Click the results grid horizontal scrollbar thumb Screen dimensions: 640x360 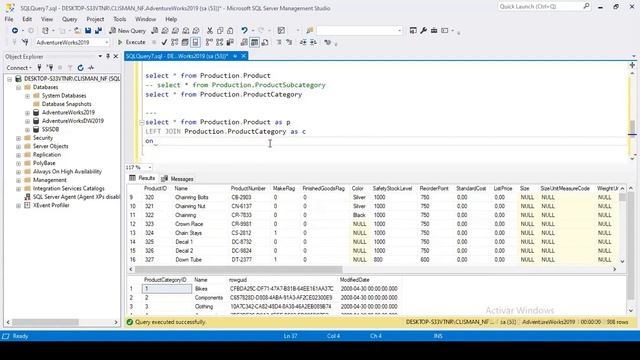[238, 269]
